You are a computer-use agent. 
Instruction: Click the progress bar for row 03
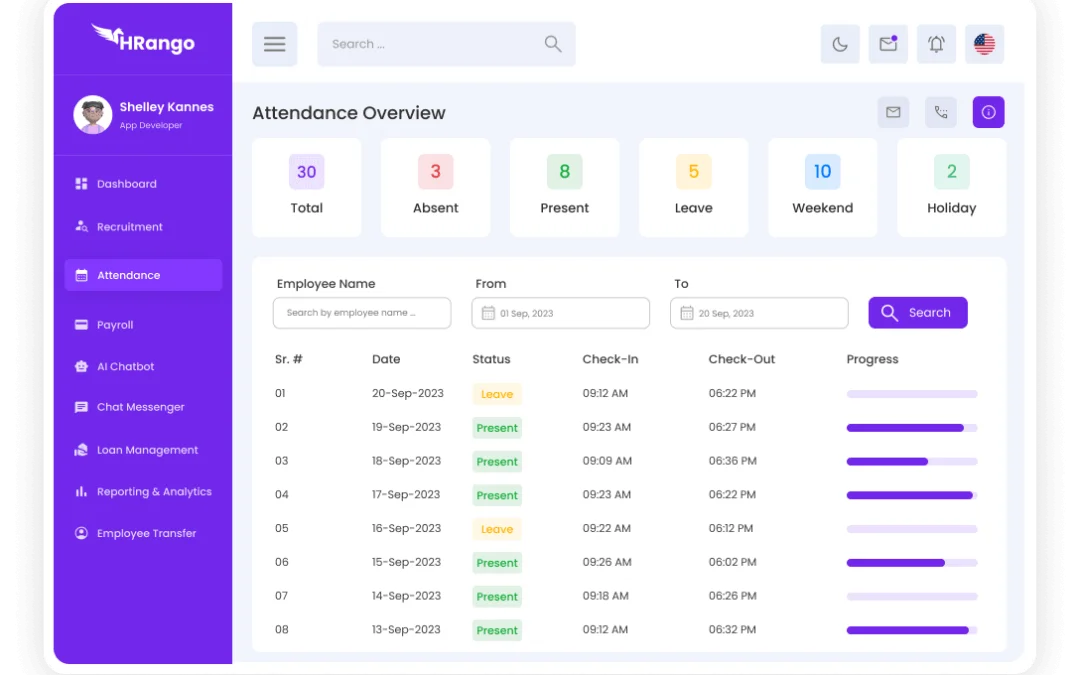[911, 461]
